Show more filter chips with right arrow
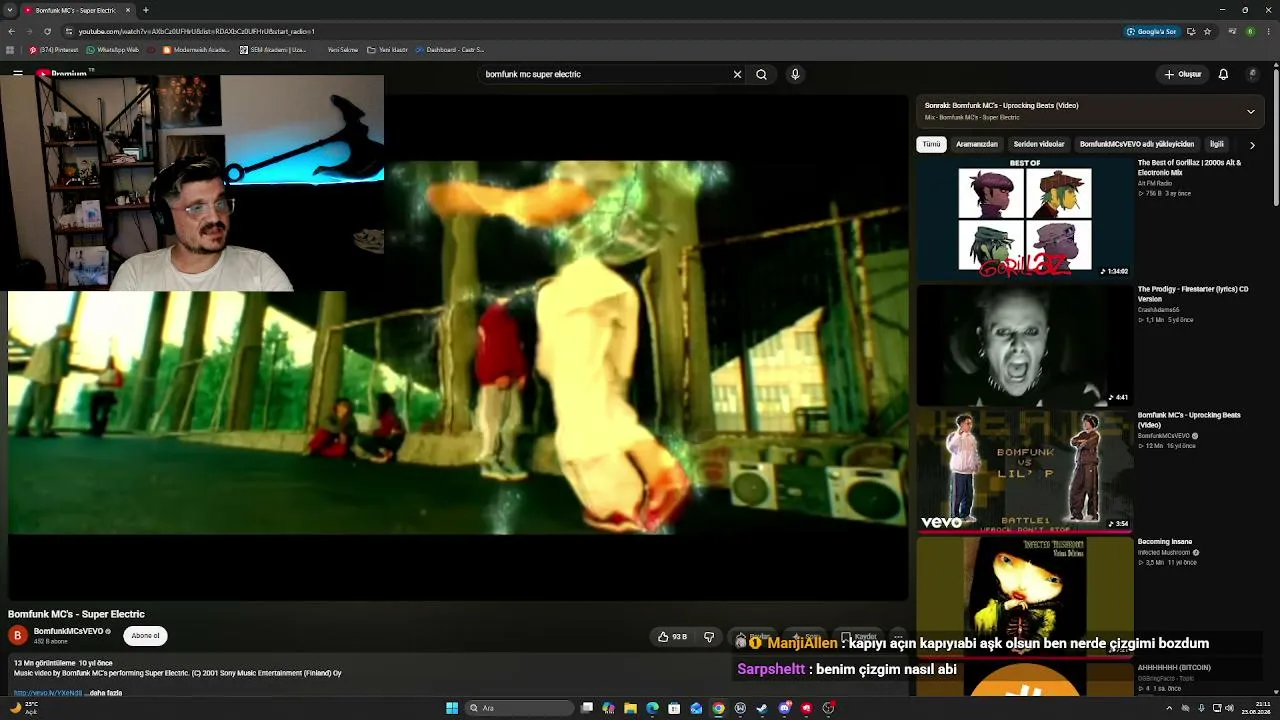The image size is (1280, 720). coord(1252,145)
